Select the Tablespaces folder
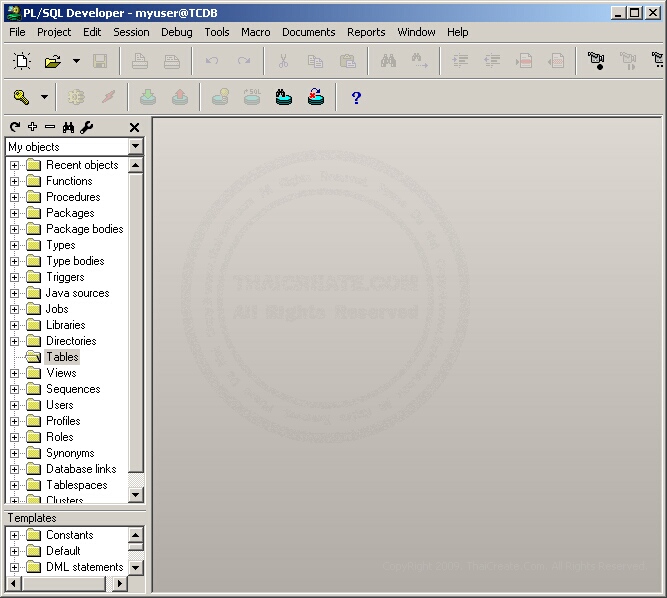The height and width of the screenshot is (598, 667). [77, 485]
